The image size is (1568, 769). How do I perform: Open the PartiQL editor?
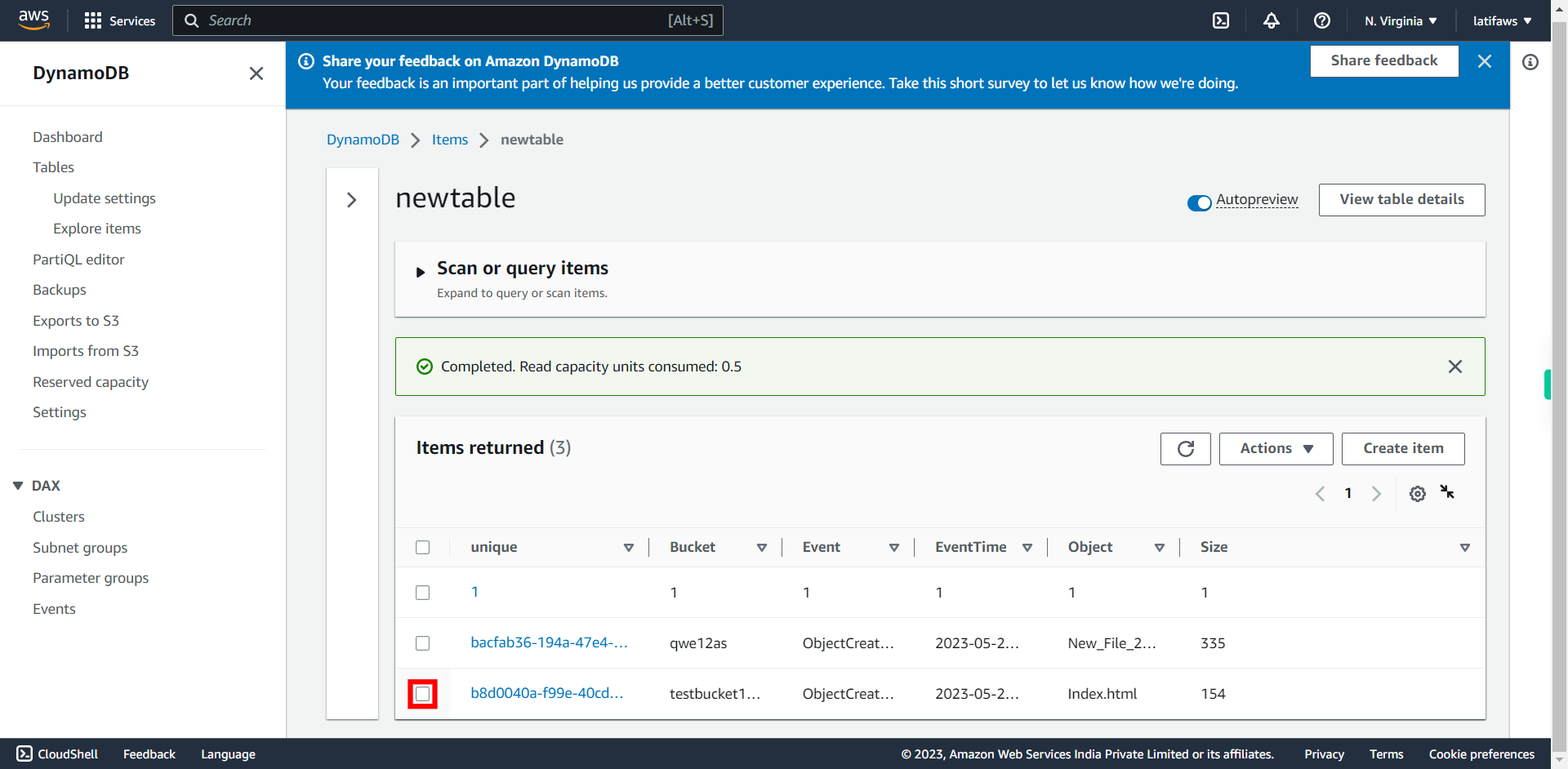click(x=78, y=260)
